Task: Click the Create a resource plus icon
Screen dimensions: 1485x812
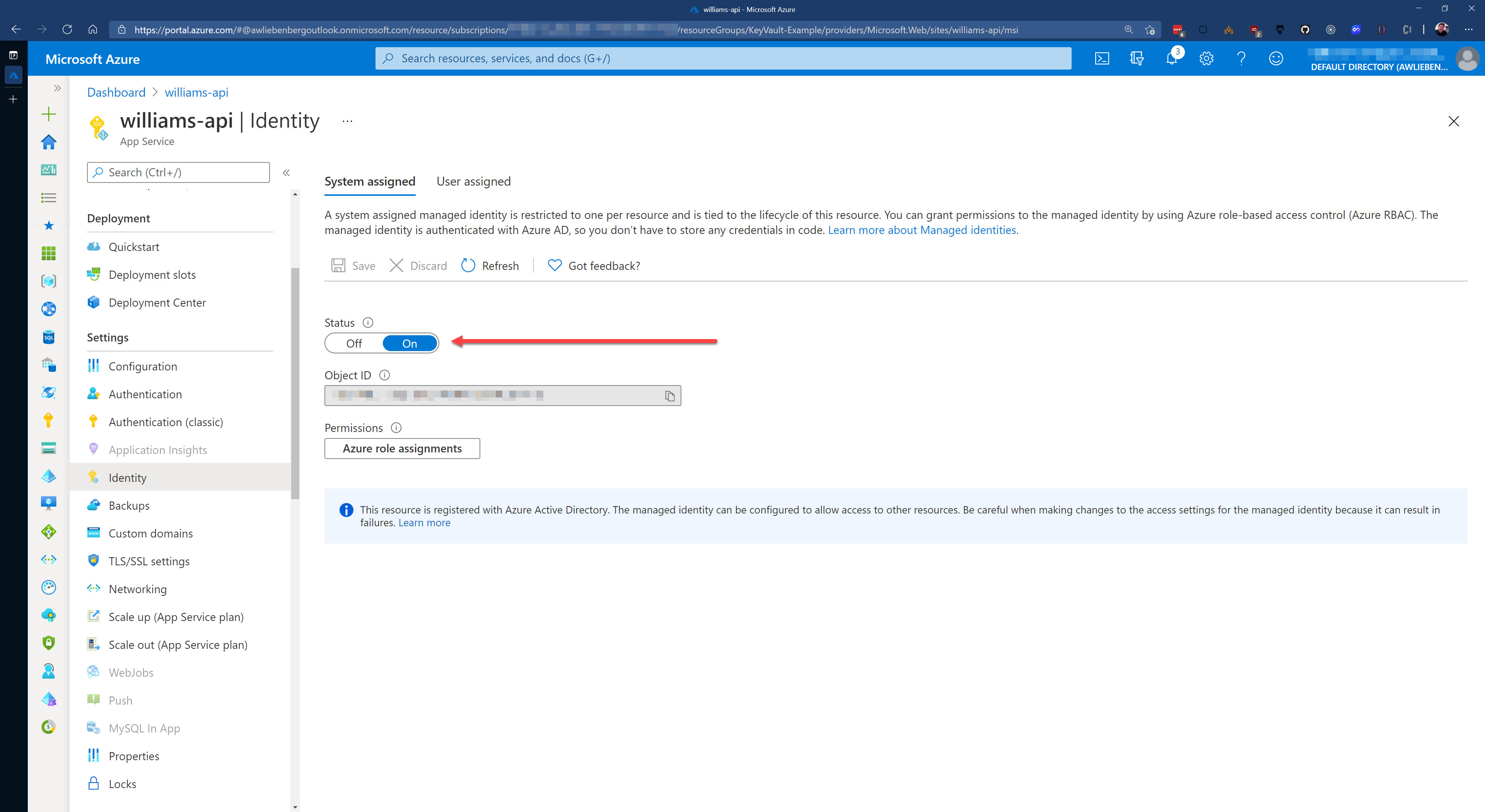Action: (49, 114)
